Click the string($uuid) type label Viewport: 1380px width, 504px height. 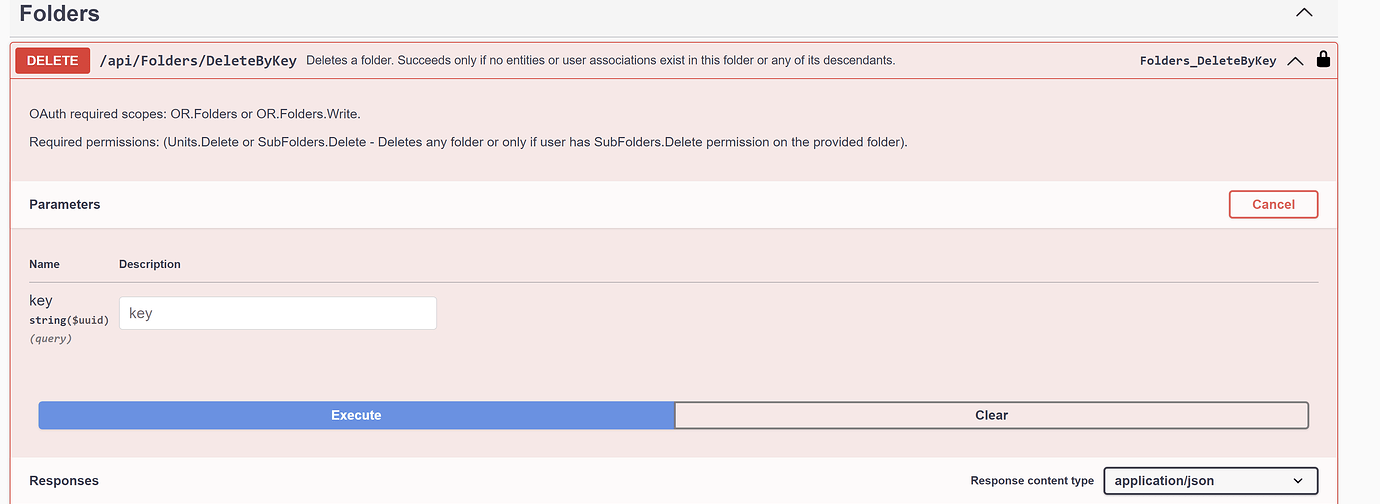[x=68, y=320]
